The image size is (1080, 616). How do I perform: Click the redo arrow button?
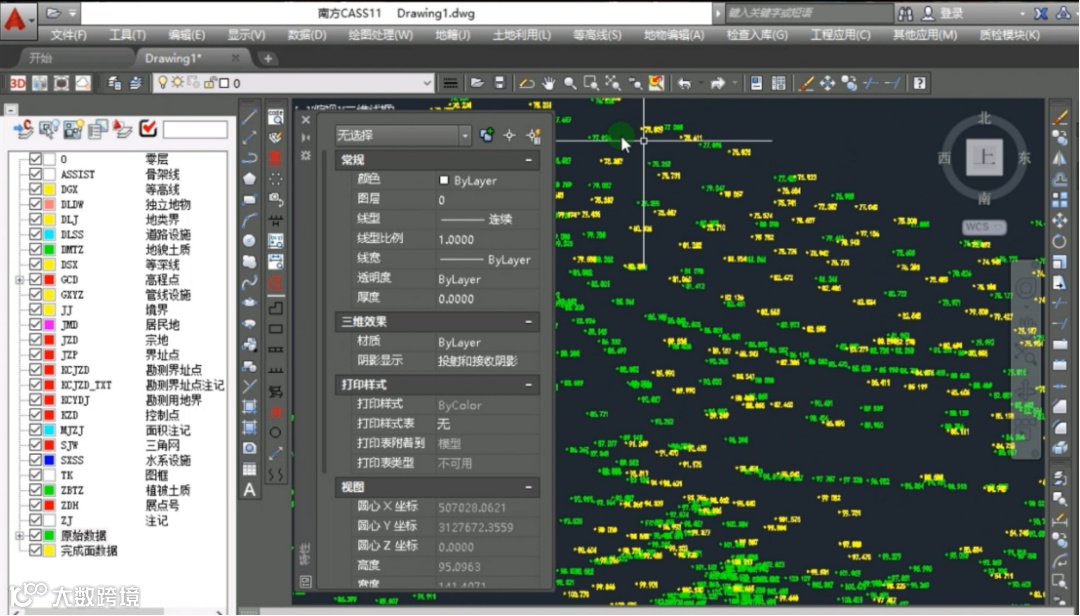[x=718, y=83]
